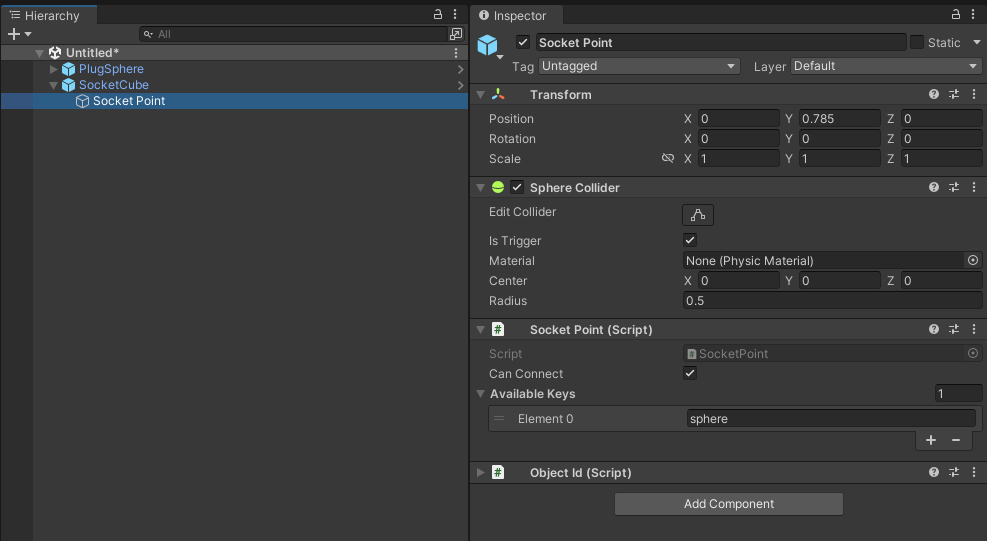Click the Rotation X field

[739, 139]
